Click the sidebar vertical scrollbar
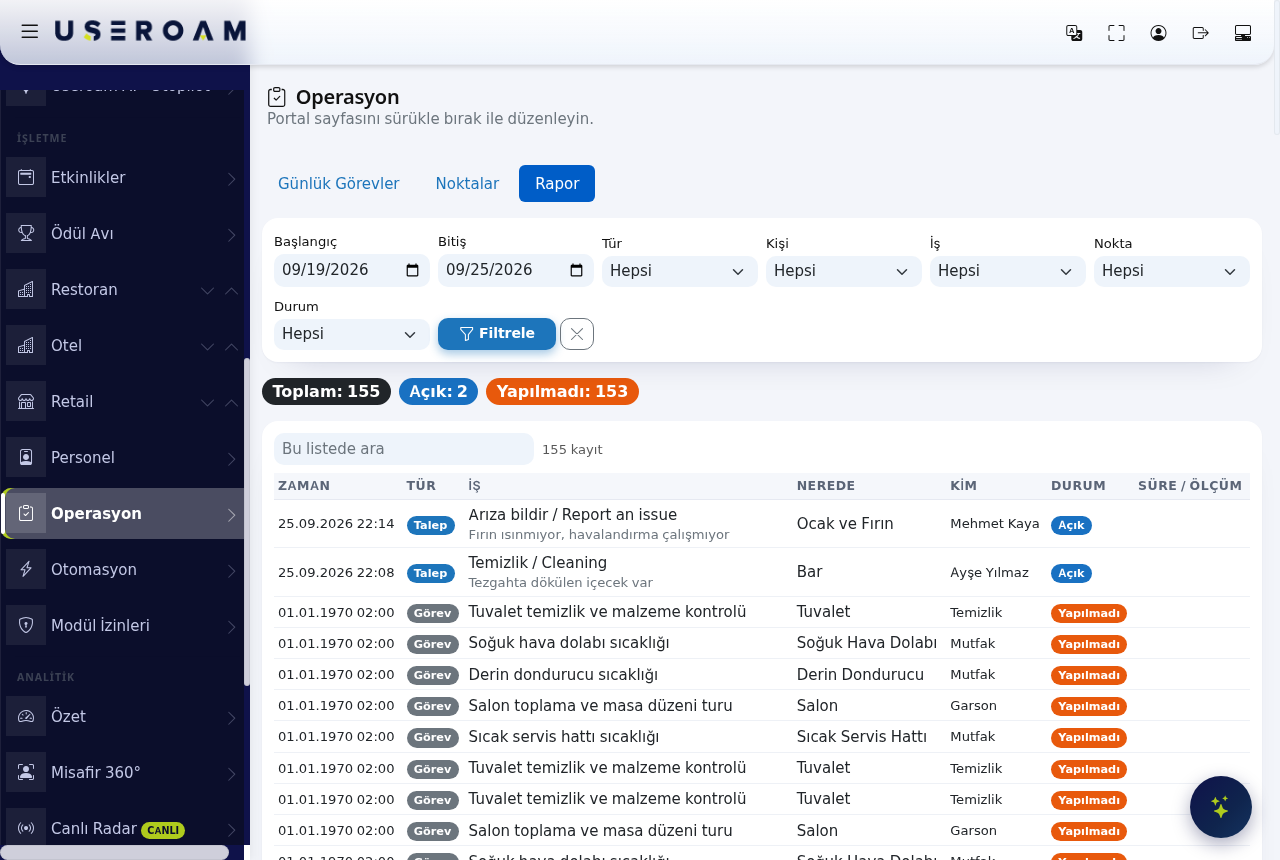The image size is (1280, 860). (246, 520)
